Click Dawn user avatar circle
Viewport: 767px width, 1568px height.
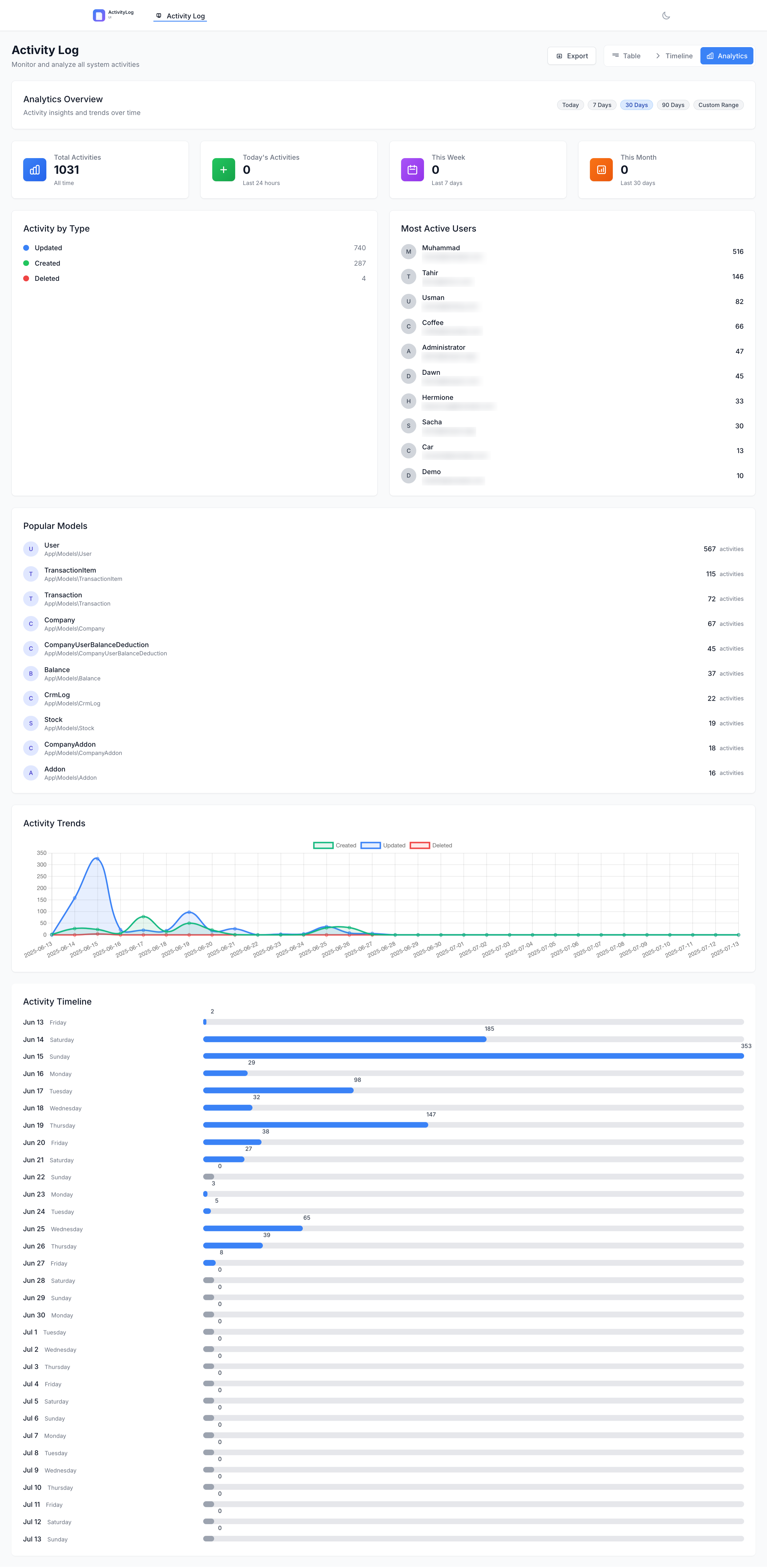409,376
